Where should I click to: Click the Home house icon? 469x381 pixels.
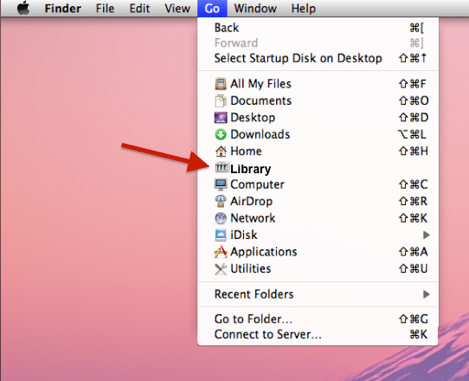(221, 151)
